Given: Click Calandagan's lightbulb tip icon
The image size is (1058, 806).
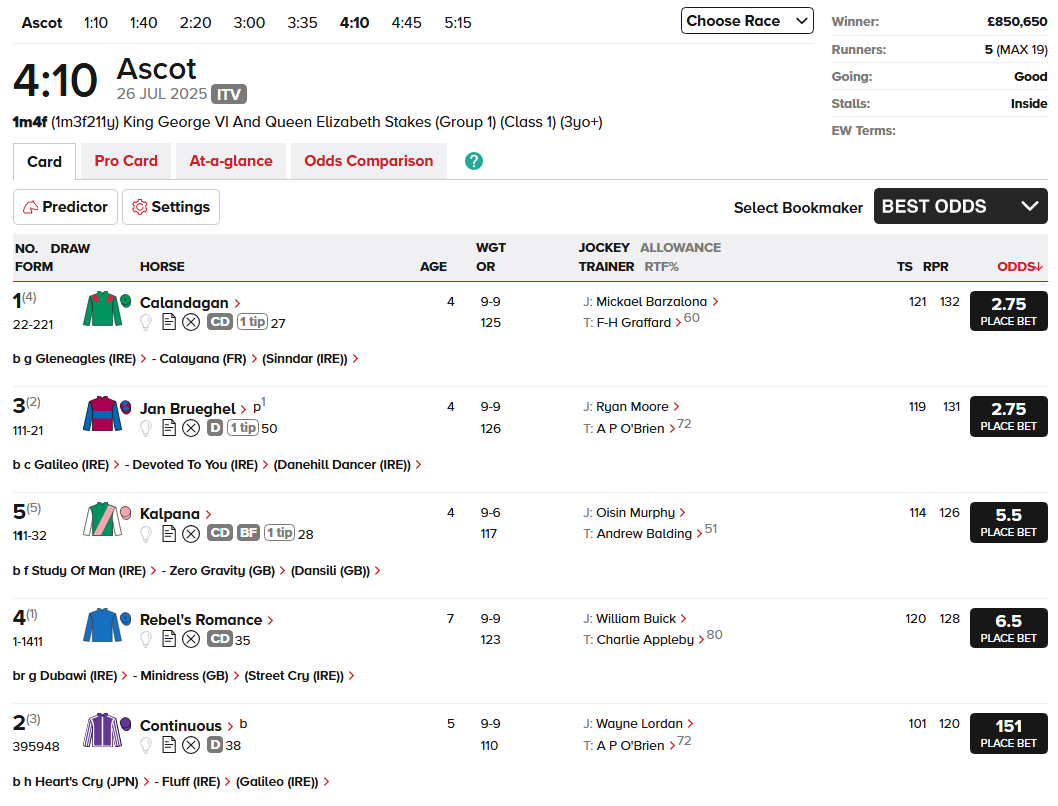Looking at the screenshot, I should pyautogui.click(x=146, y=322).
